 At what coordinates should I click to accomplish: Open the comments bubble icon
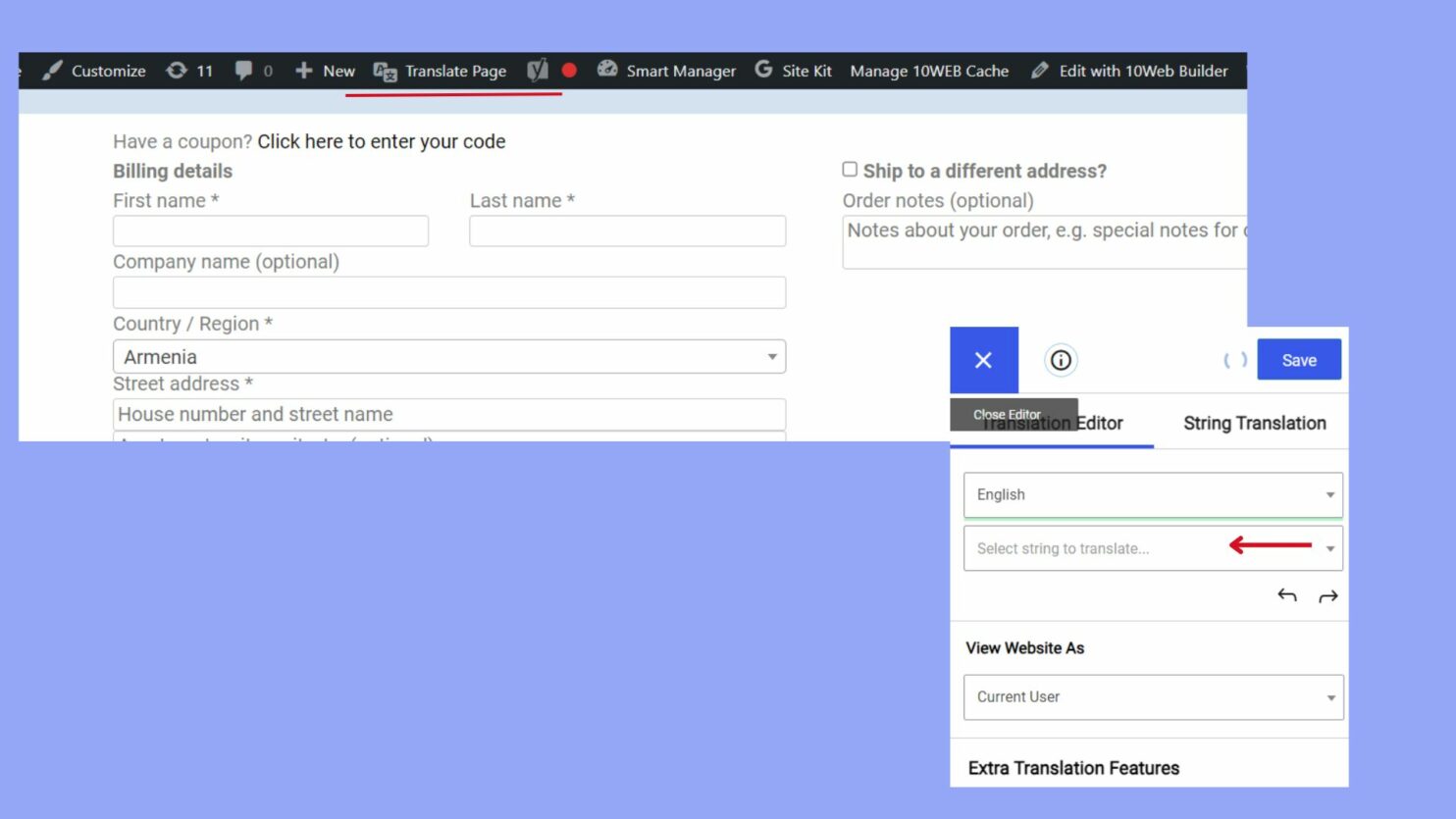244,71
